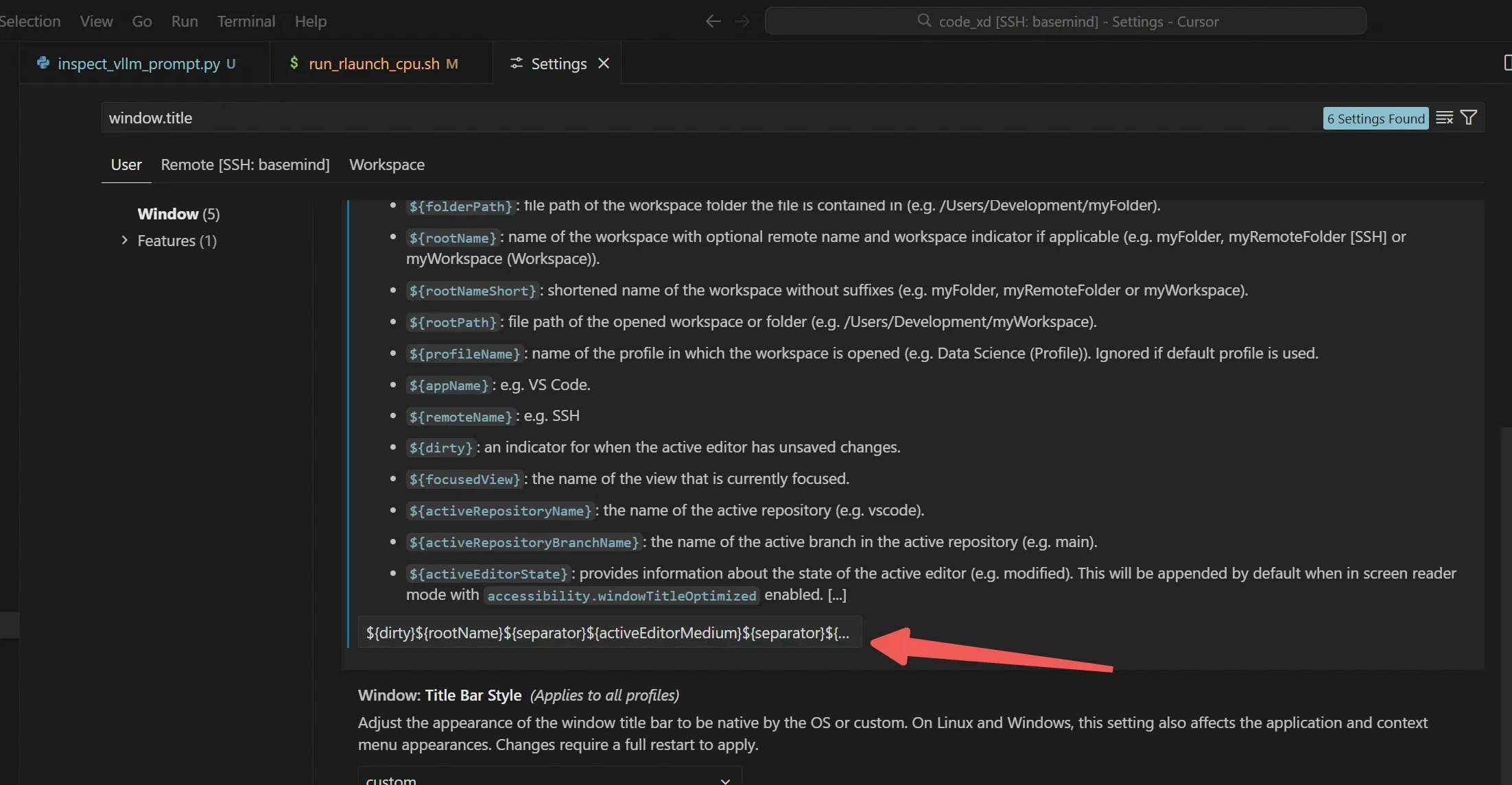The height and width of the screenshot is (785, 1512).
Task: Click the window.title settings search box
Action: click(686, 118)
